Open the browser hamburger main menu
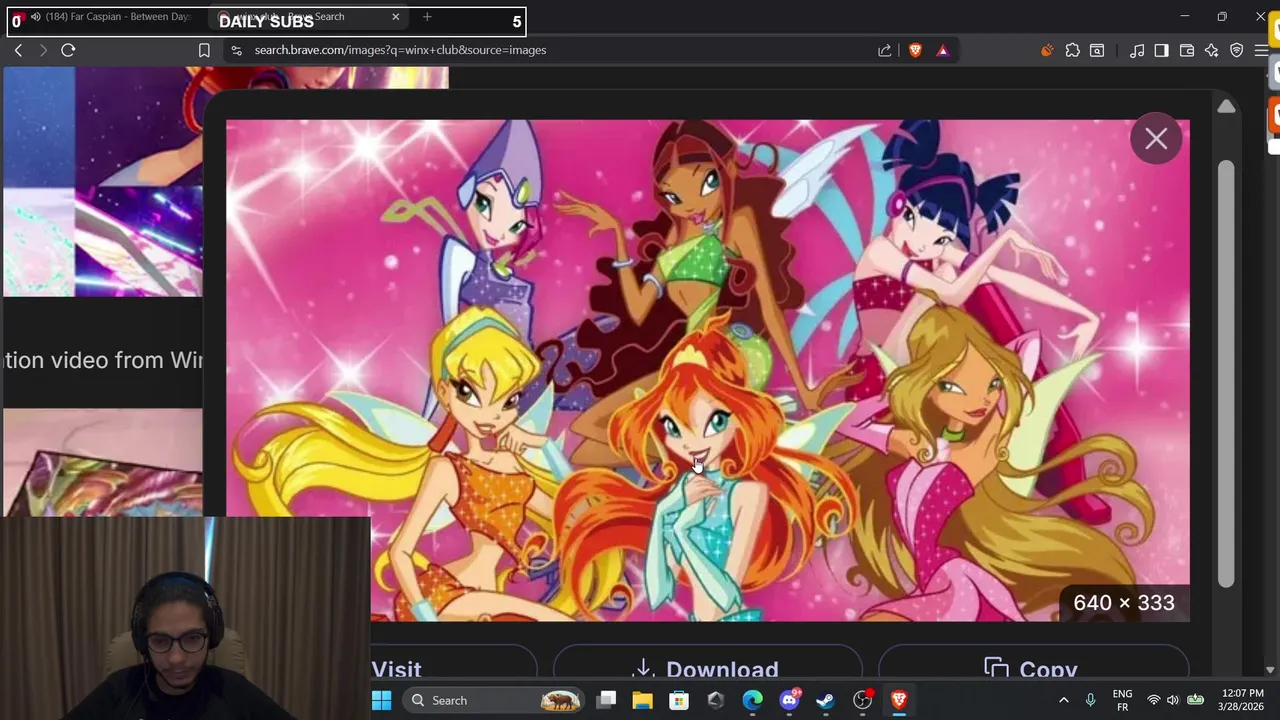1280x720 pixels. [1262, 50]
